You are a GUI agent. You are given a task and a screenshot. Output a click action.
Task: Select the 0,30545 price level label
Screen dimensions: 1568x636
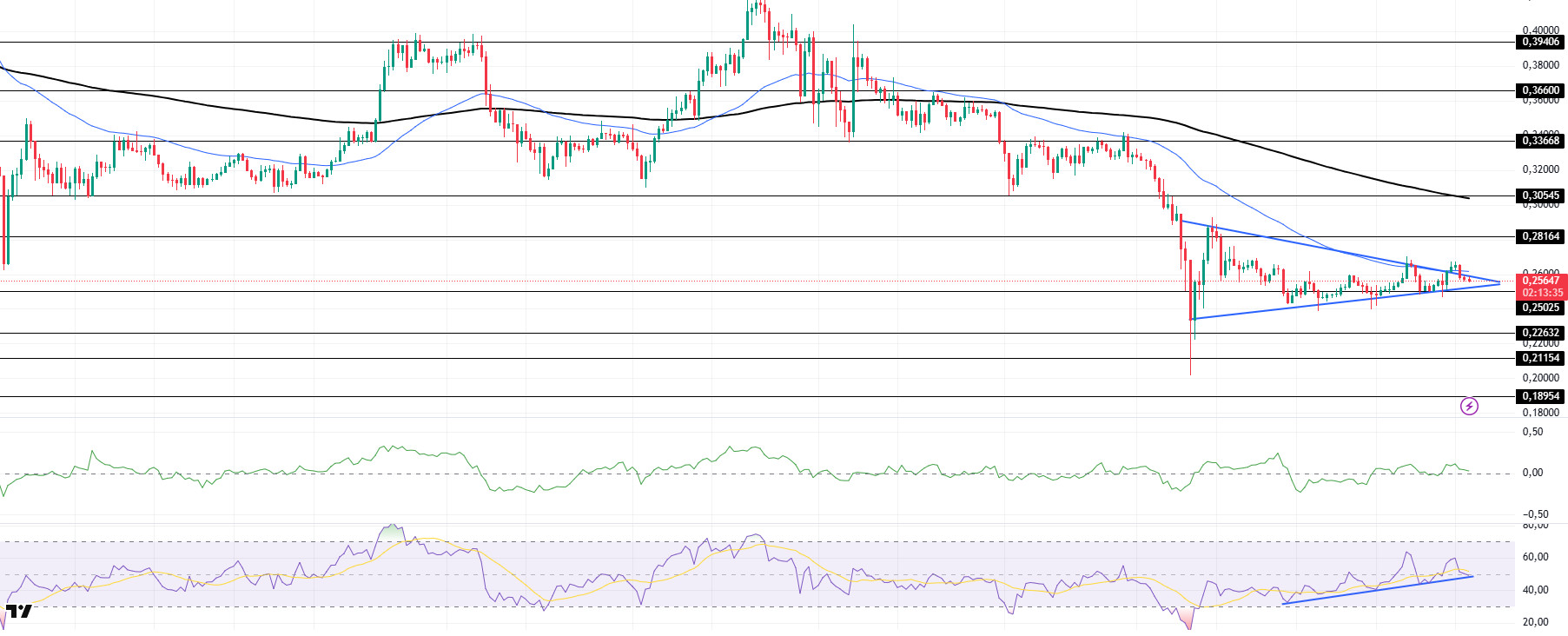point(1541,196)
